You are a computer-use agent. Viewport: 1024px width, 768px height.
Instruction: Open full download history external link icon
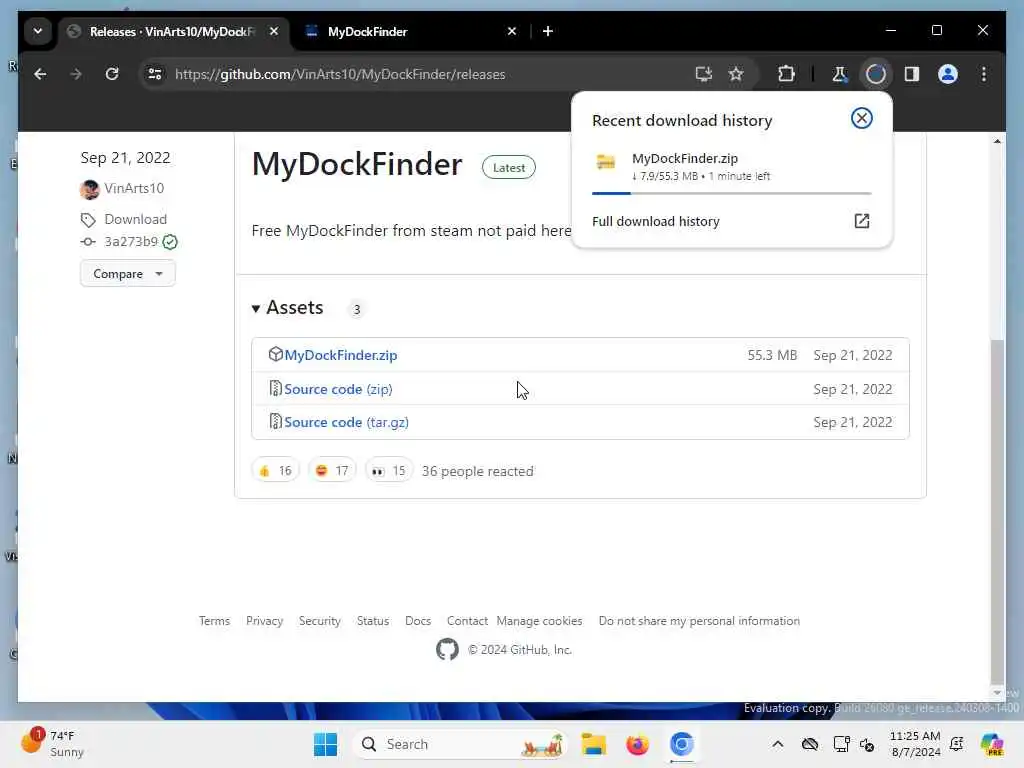pyautogui.click(x=861, y=221)
